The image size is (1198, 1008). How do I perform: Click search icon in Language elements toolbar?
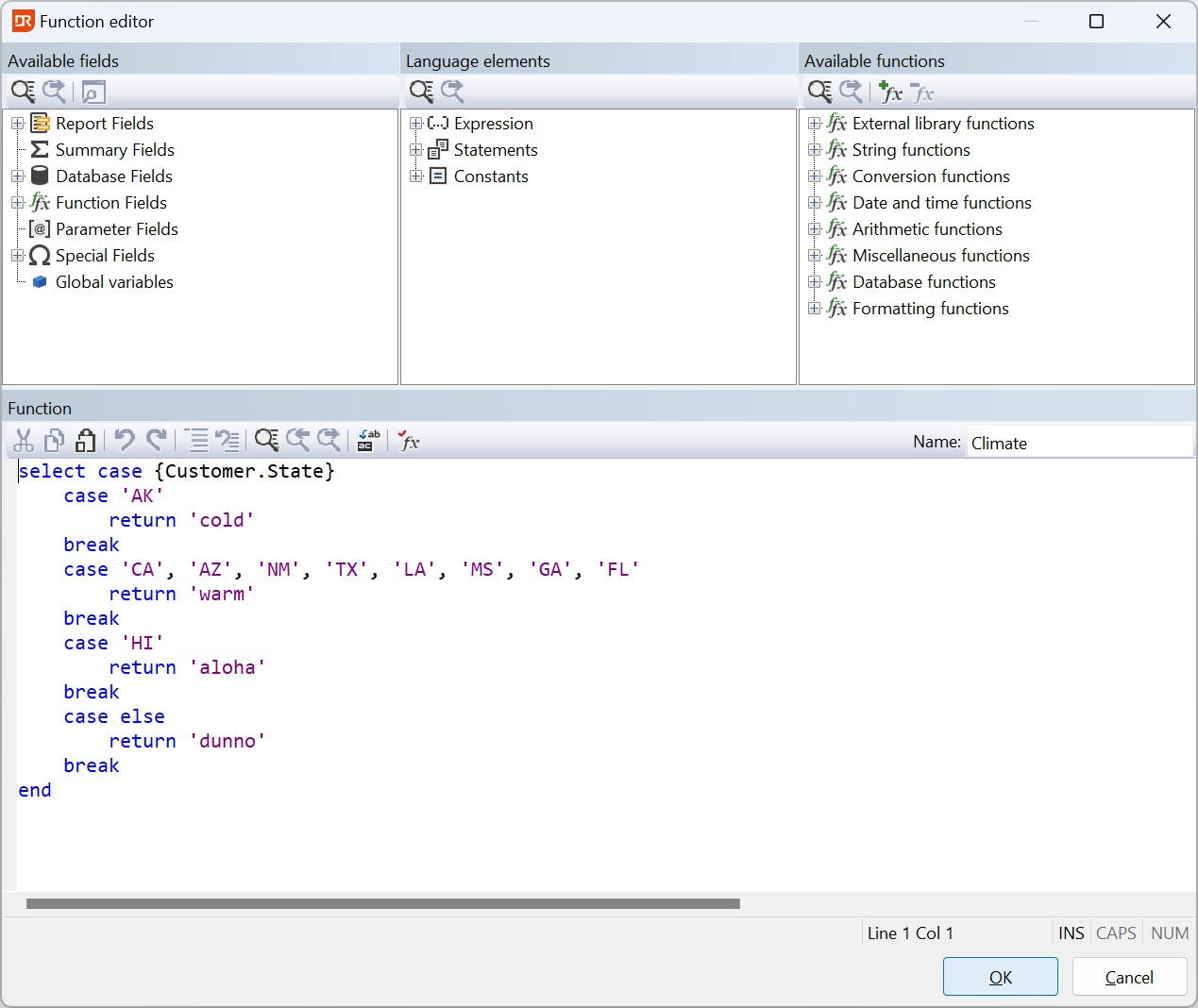pos(421,92)
